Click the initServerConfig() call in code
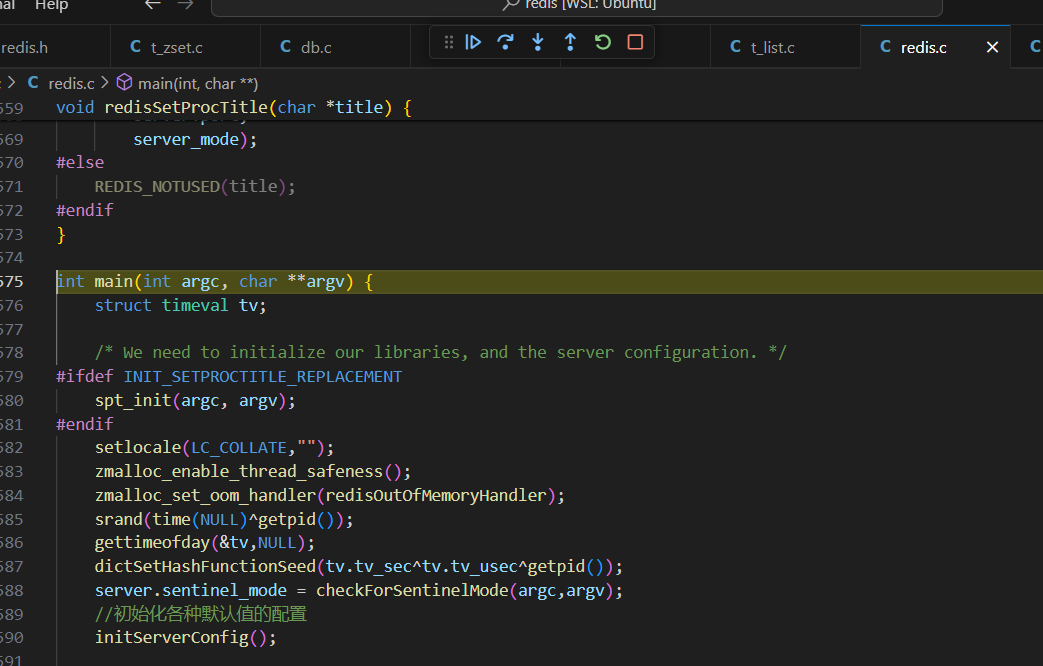Image resolution: width=1043 pixels, height=666 pixels. point(185,637)
